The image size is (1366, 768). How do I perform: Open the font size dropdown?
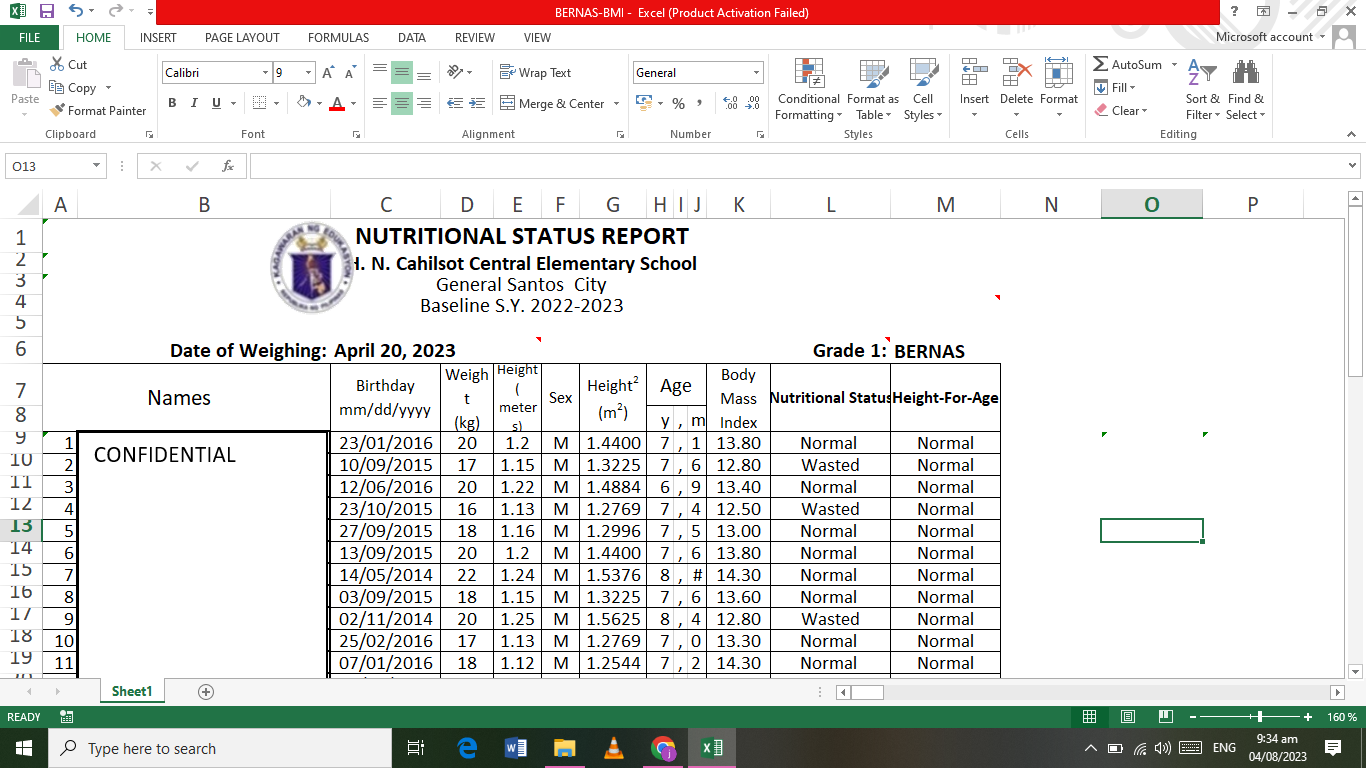tap(308, 73)
